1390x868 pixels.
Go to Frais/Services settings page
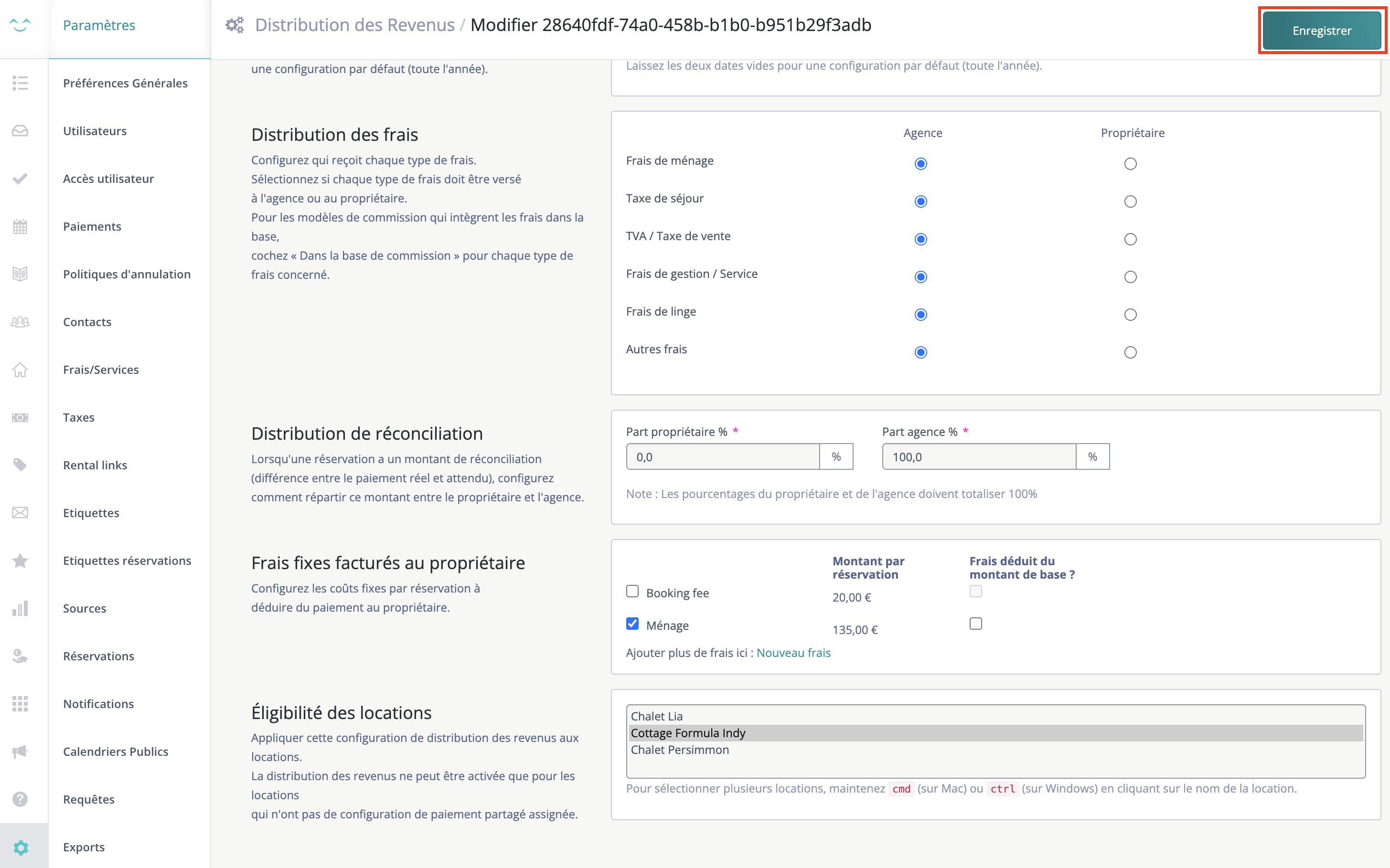[101, 370]
